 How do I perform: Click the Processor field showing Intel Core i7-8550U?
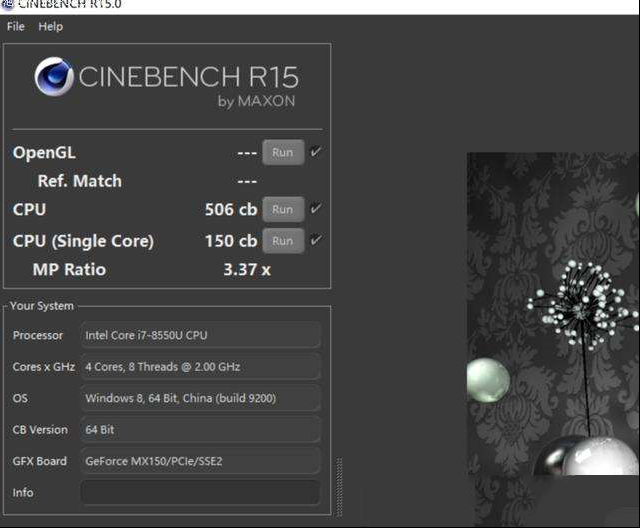pos(200,335)
